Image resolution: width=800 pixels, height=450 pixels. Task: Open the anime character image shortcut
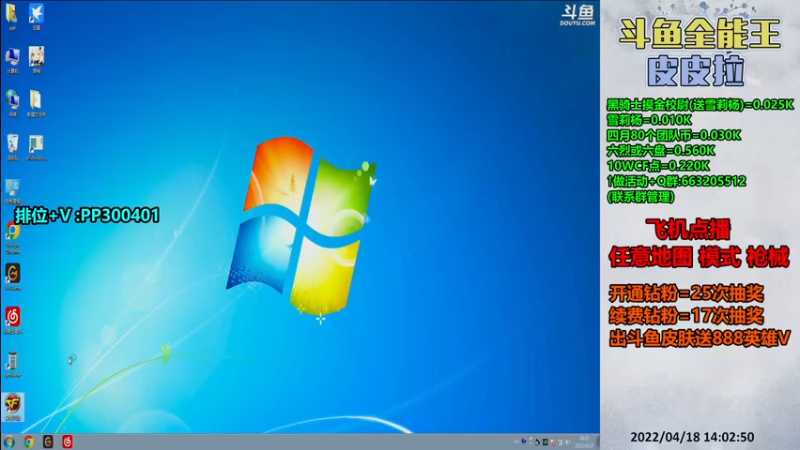[36, 60]
